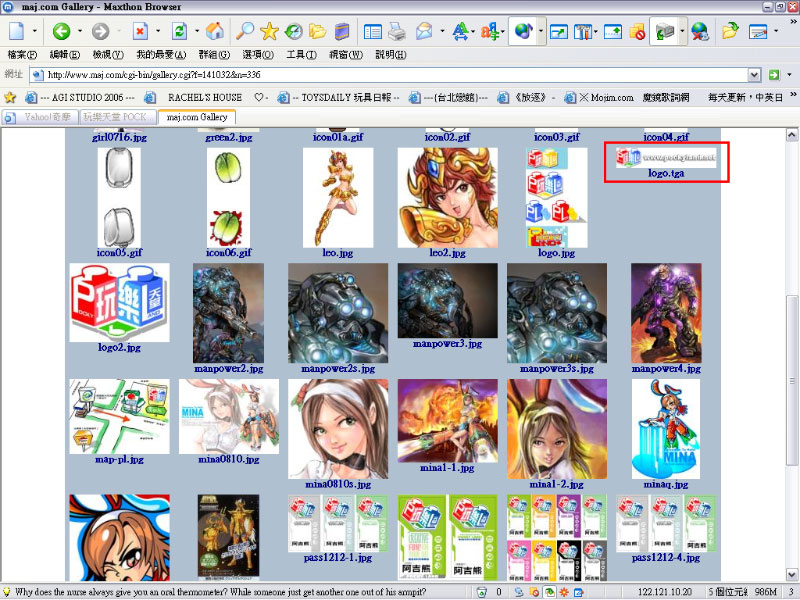Click the green Back arrow button
Screen dimensions: 800x600
[61, 31]
